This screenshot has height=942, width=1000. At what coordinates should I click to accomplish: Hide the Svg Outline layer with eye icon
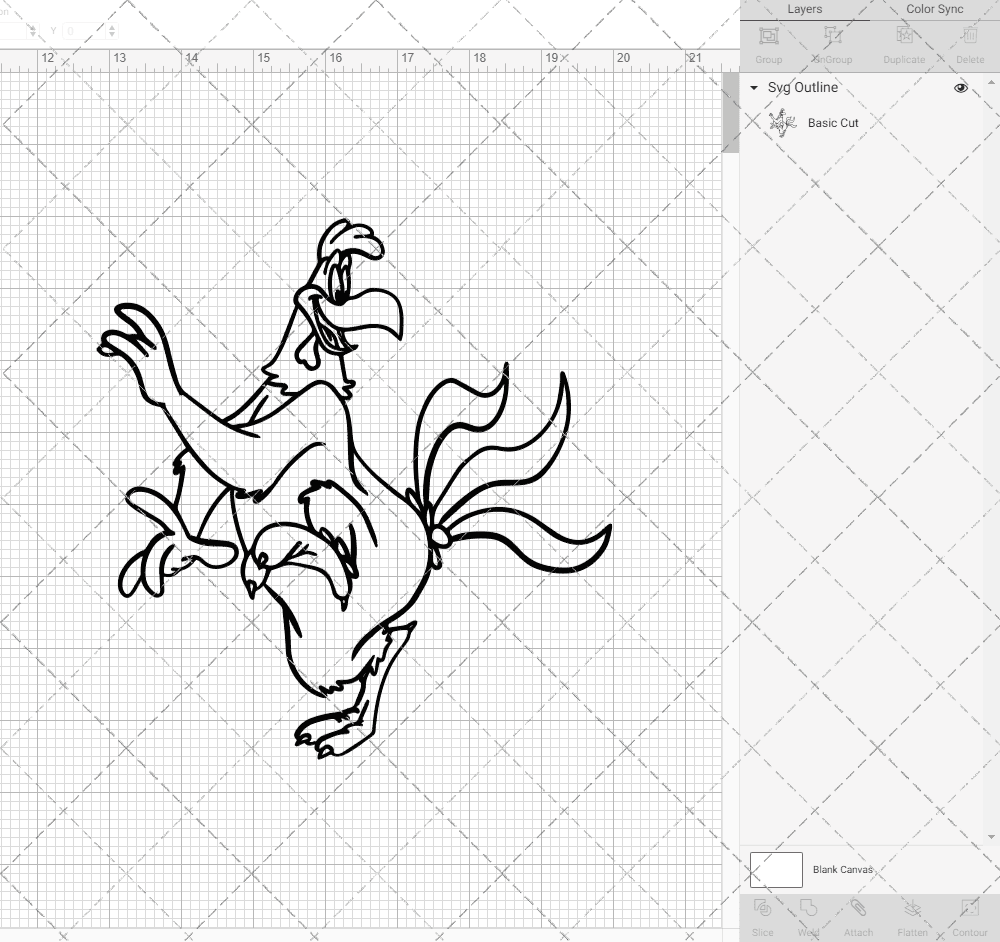coord(960,88)
